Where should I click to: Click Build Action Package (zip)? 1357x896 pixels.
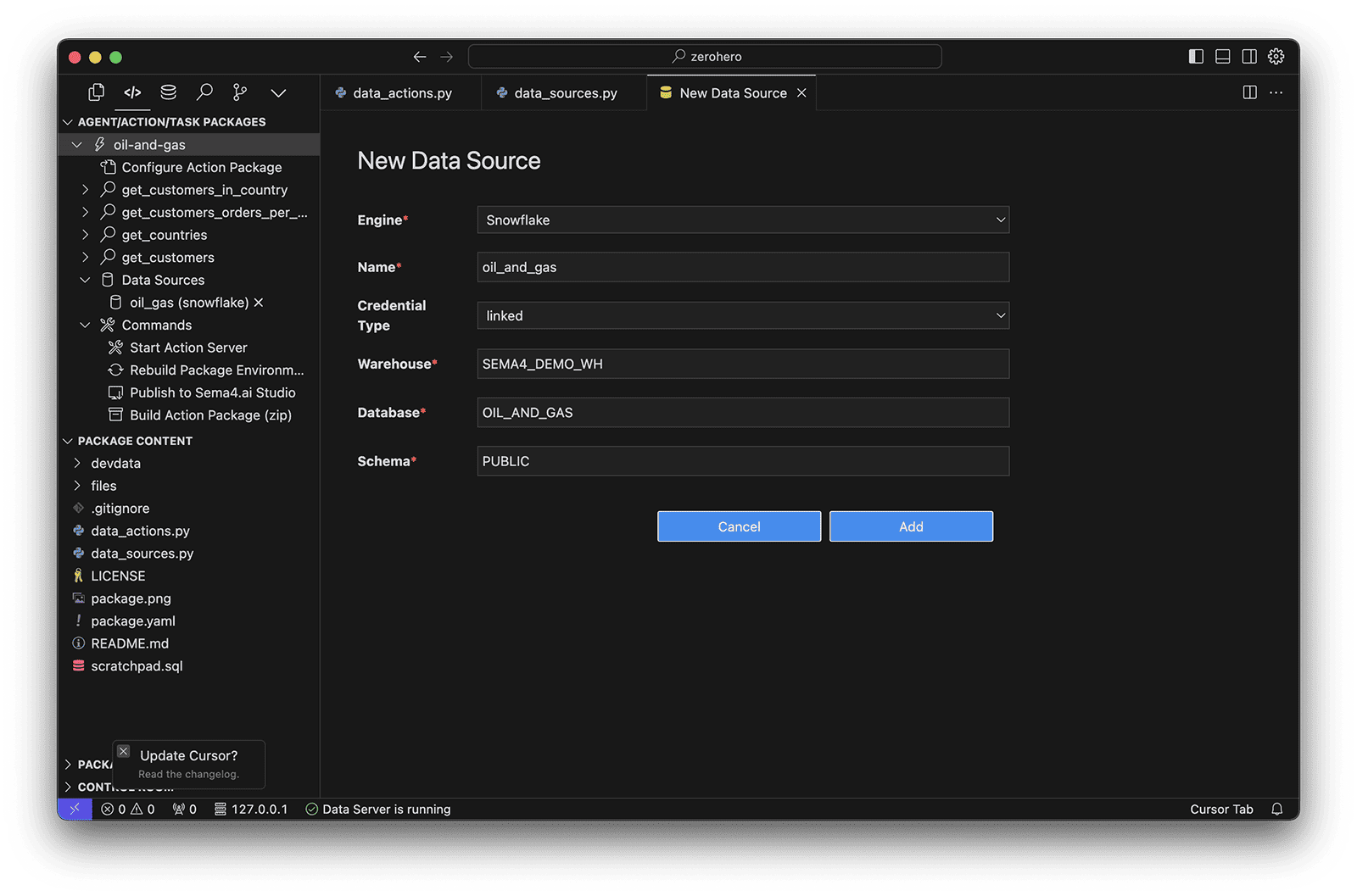pos(209,415)
